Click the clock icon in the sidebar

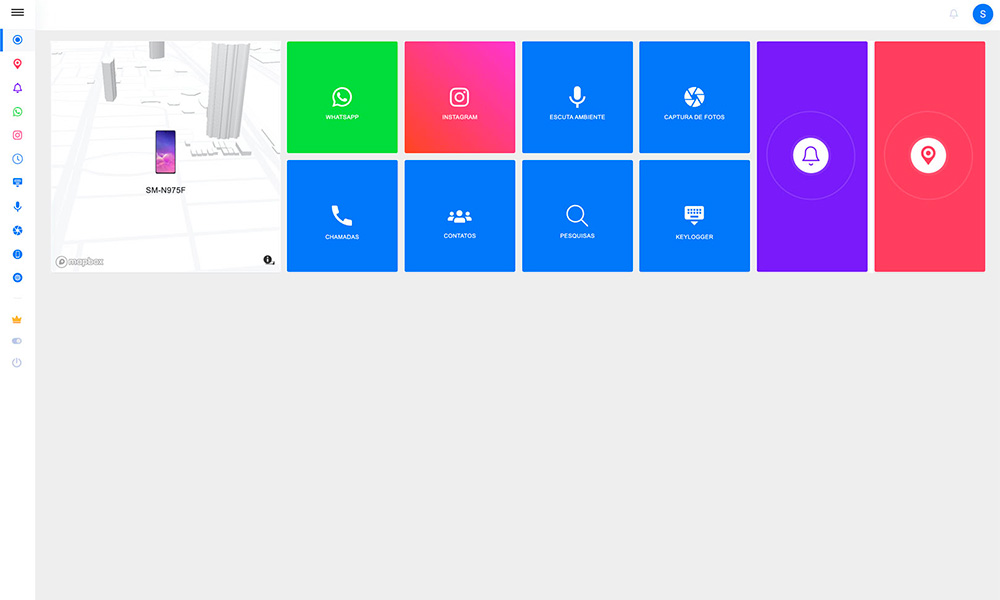pos(17,159)
